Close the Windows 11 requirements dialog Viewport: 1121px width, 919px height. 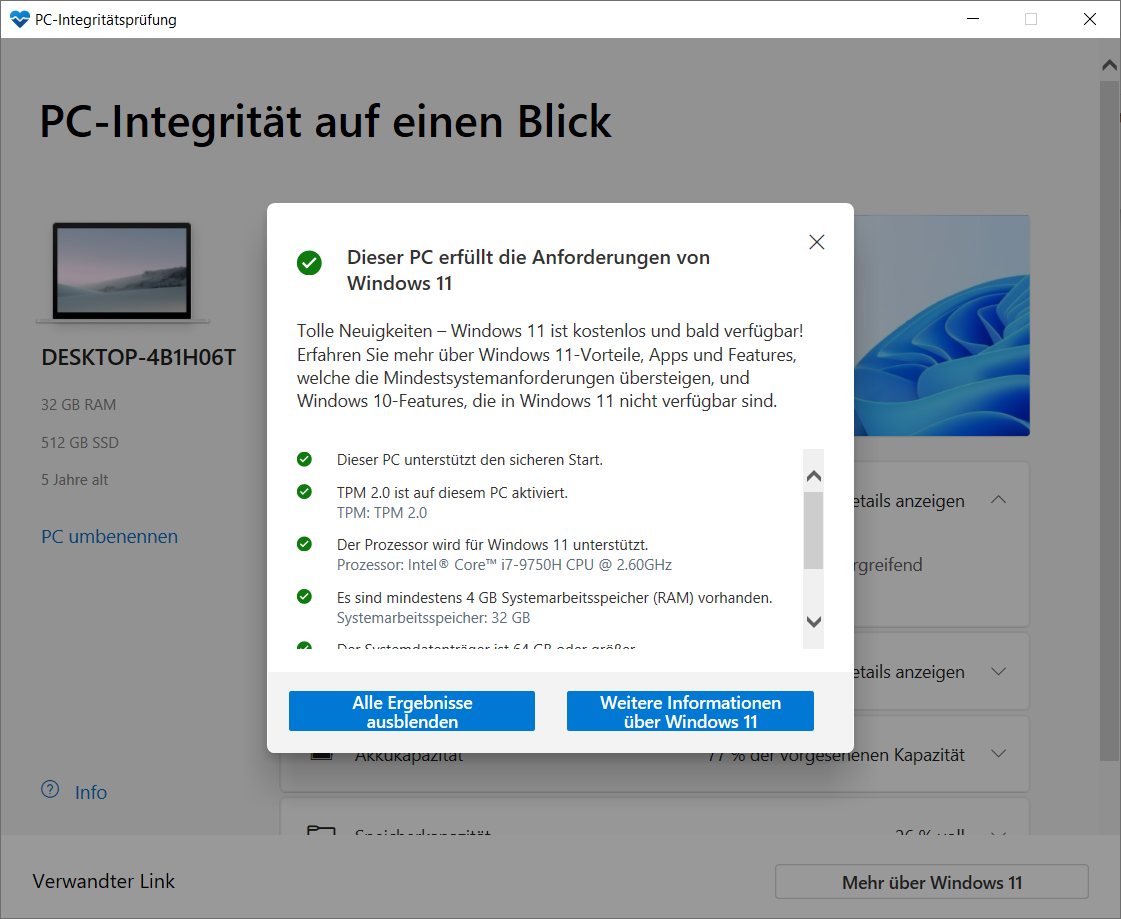click(816, 242)
